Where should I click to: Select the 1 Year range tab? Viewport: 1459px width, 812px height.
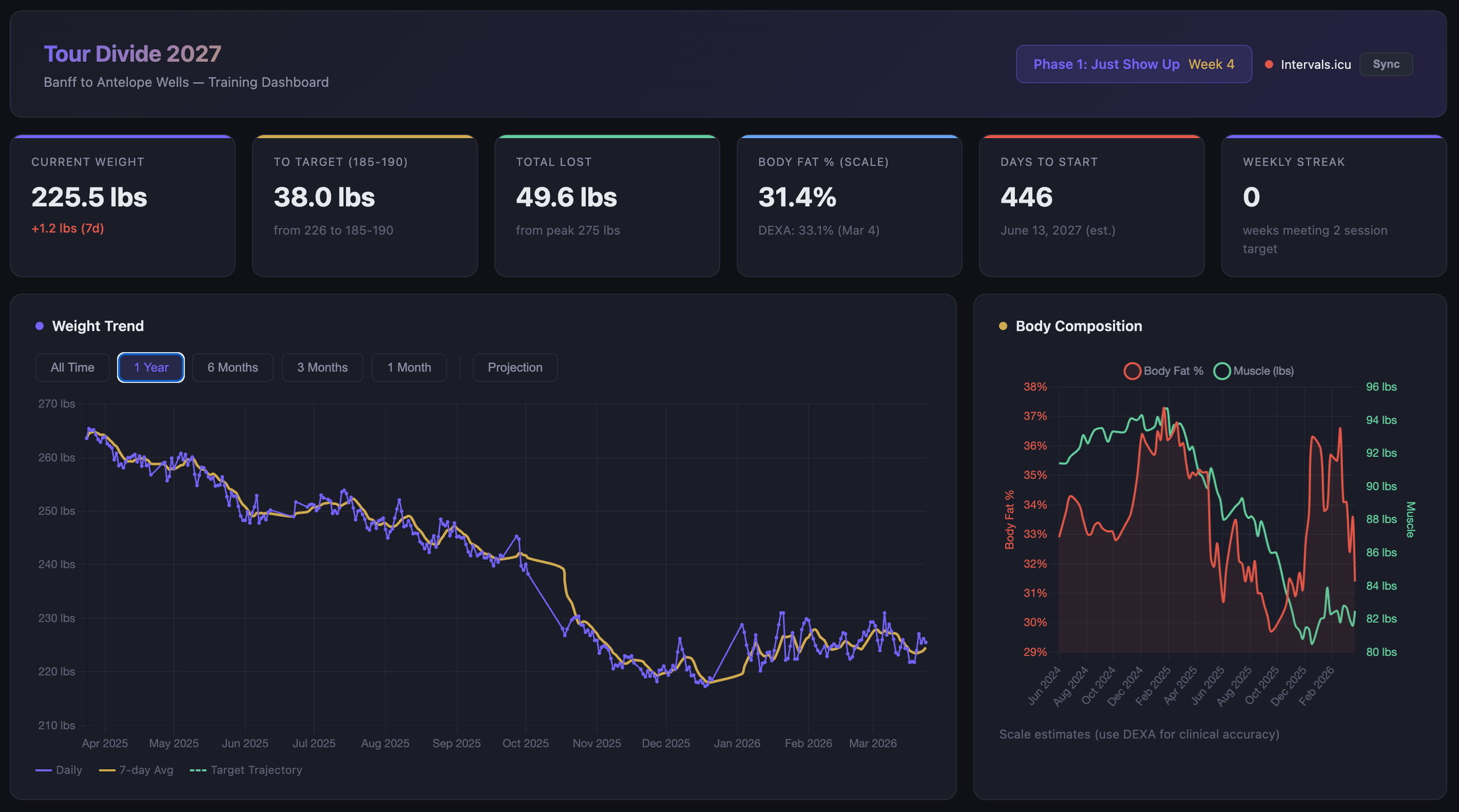(x=151, y=367)
